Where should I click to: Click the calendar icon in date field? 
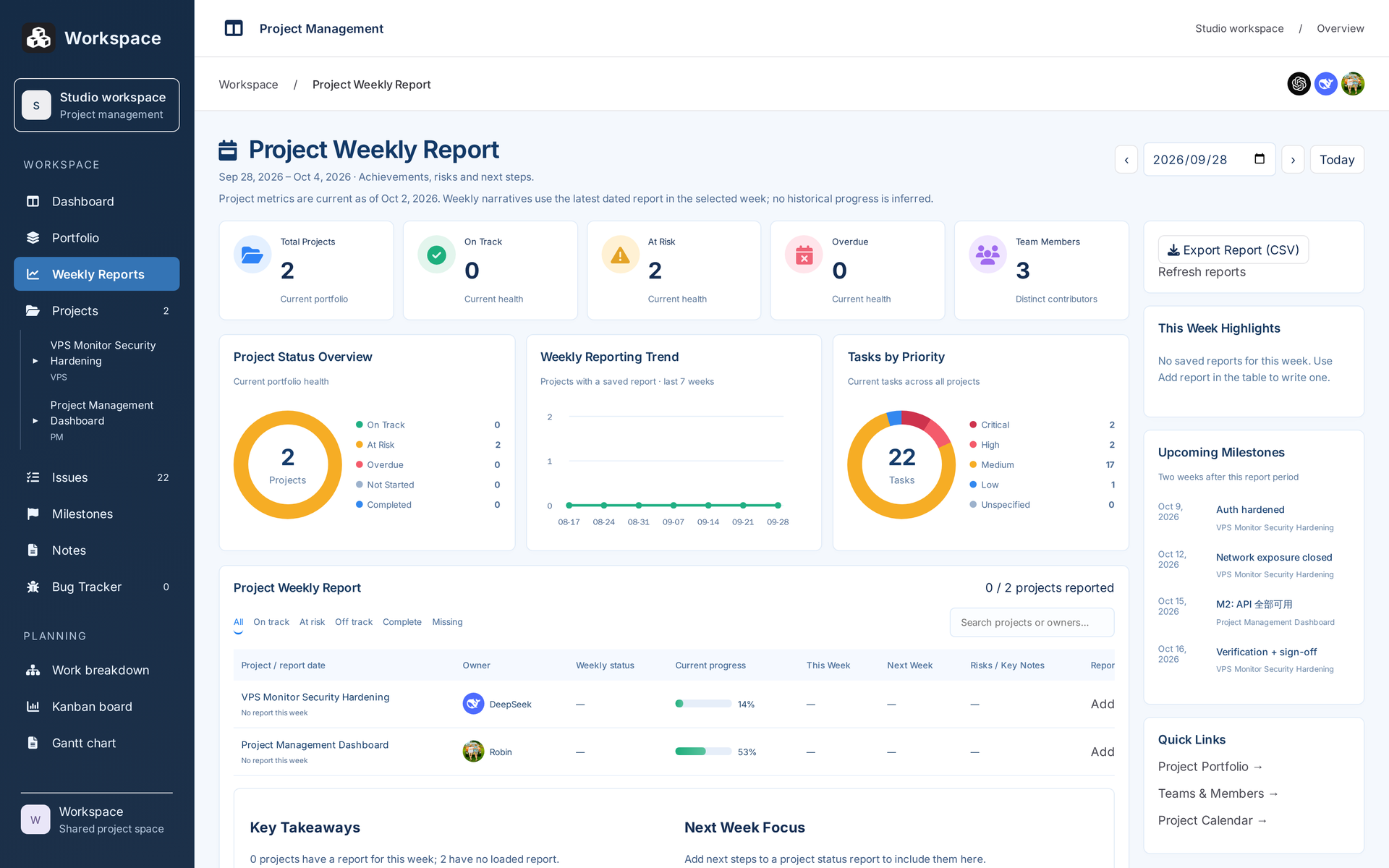pyautogui.click(x=1260, y=159)
